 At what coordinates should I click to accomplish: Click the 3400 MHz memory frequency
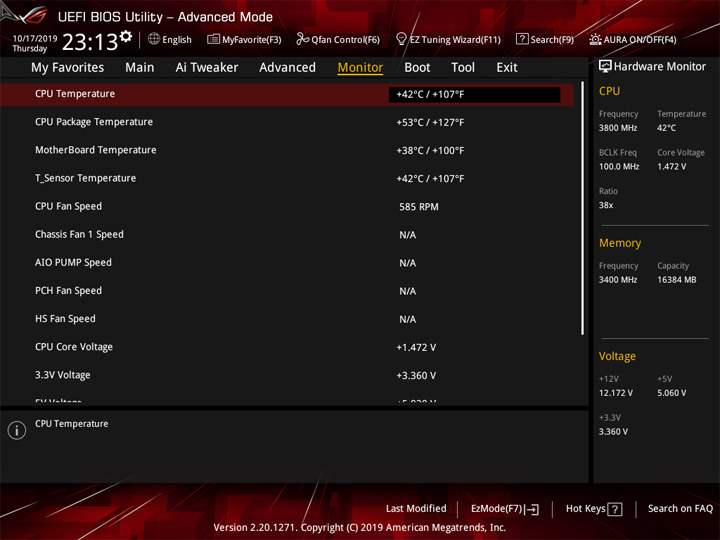click(618, 280)
